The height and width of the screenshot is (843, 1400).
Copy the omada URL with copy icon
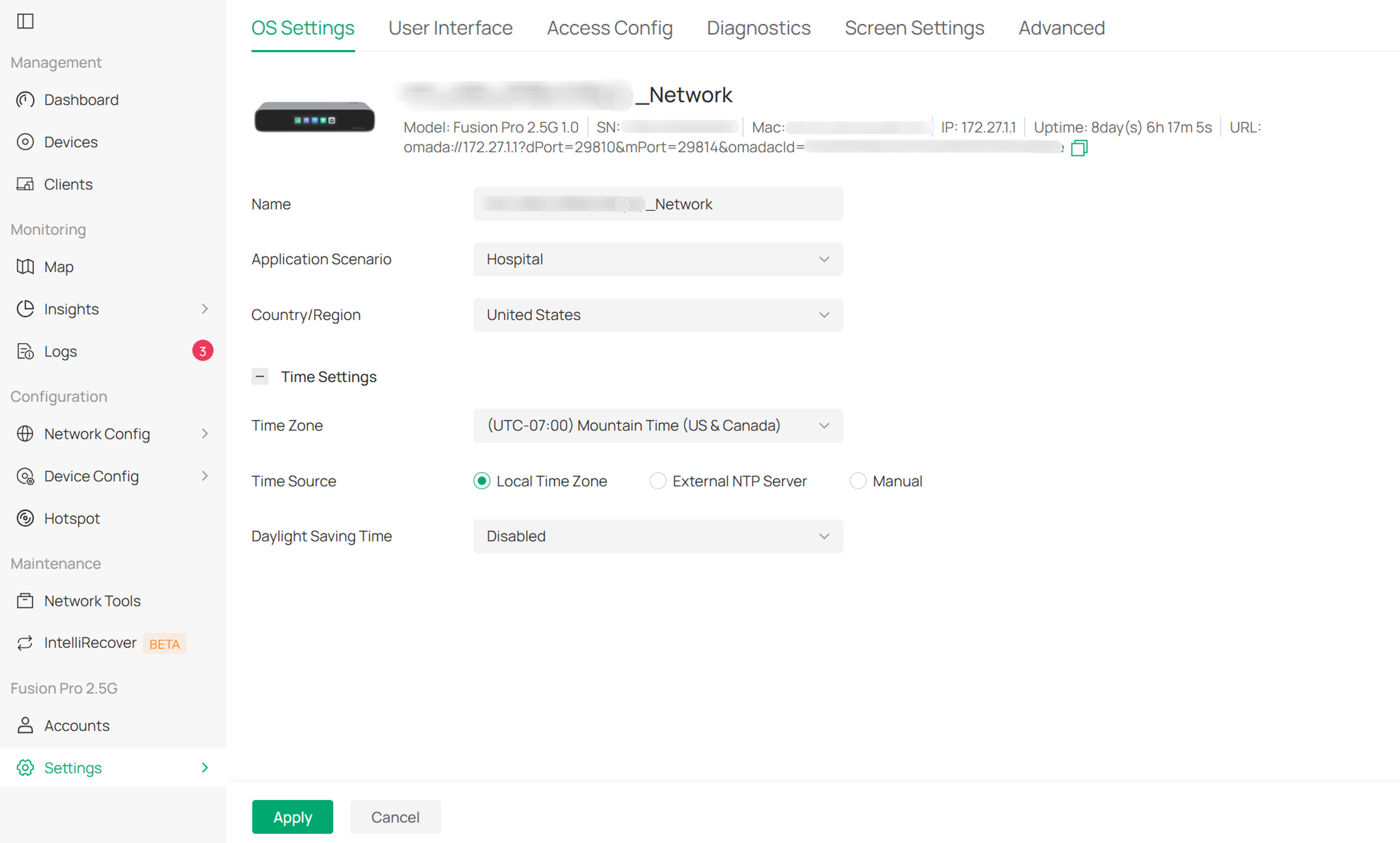pyautogui.click(x=1079, y=148)
